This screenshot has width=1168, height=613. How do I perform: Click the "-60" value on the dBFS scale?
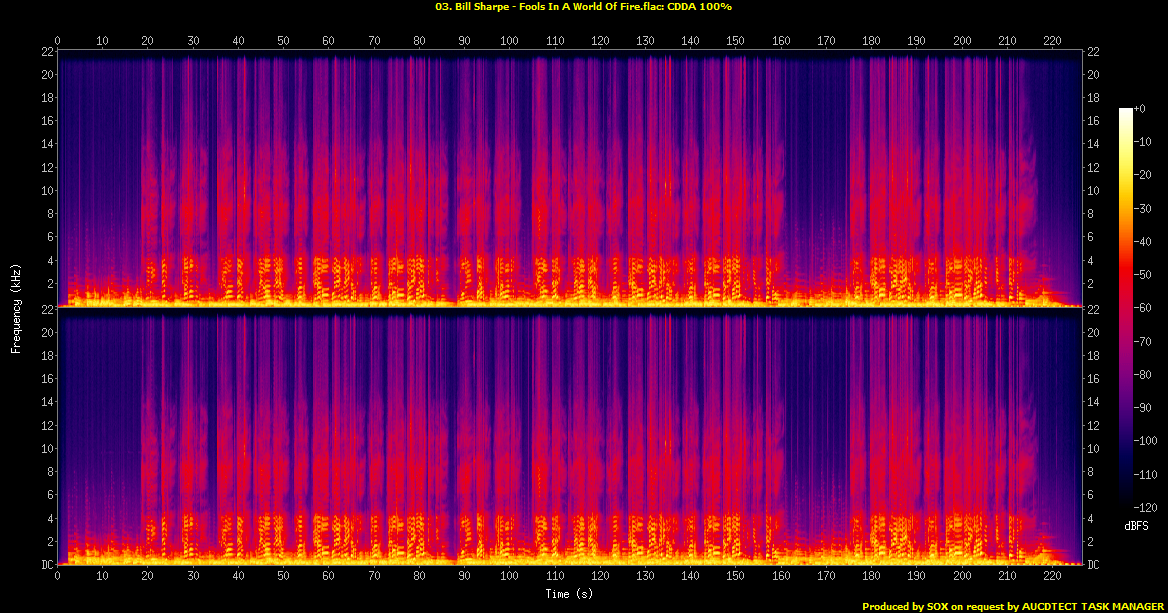pyautogui.click(x=1143, y=308)
